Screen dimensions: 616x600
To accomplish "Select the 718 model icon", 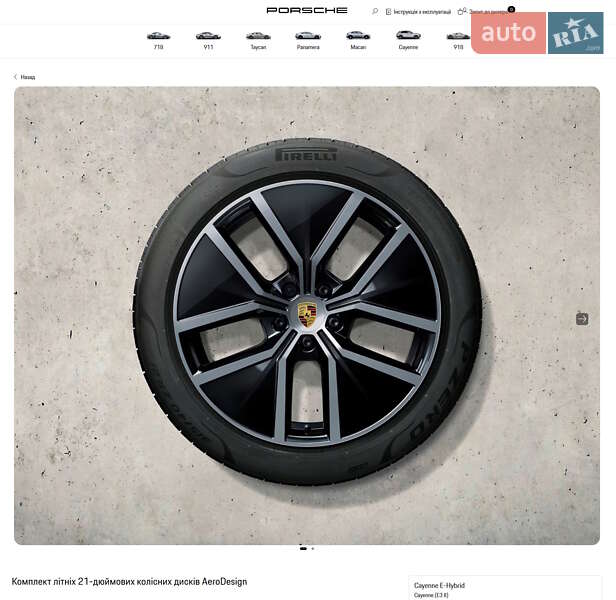I will [x=158, y=40].
